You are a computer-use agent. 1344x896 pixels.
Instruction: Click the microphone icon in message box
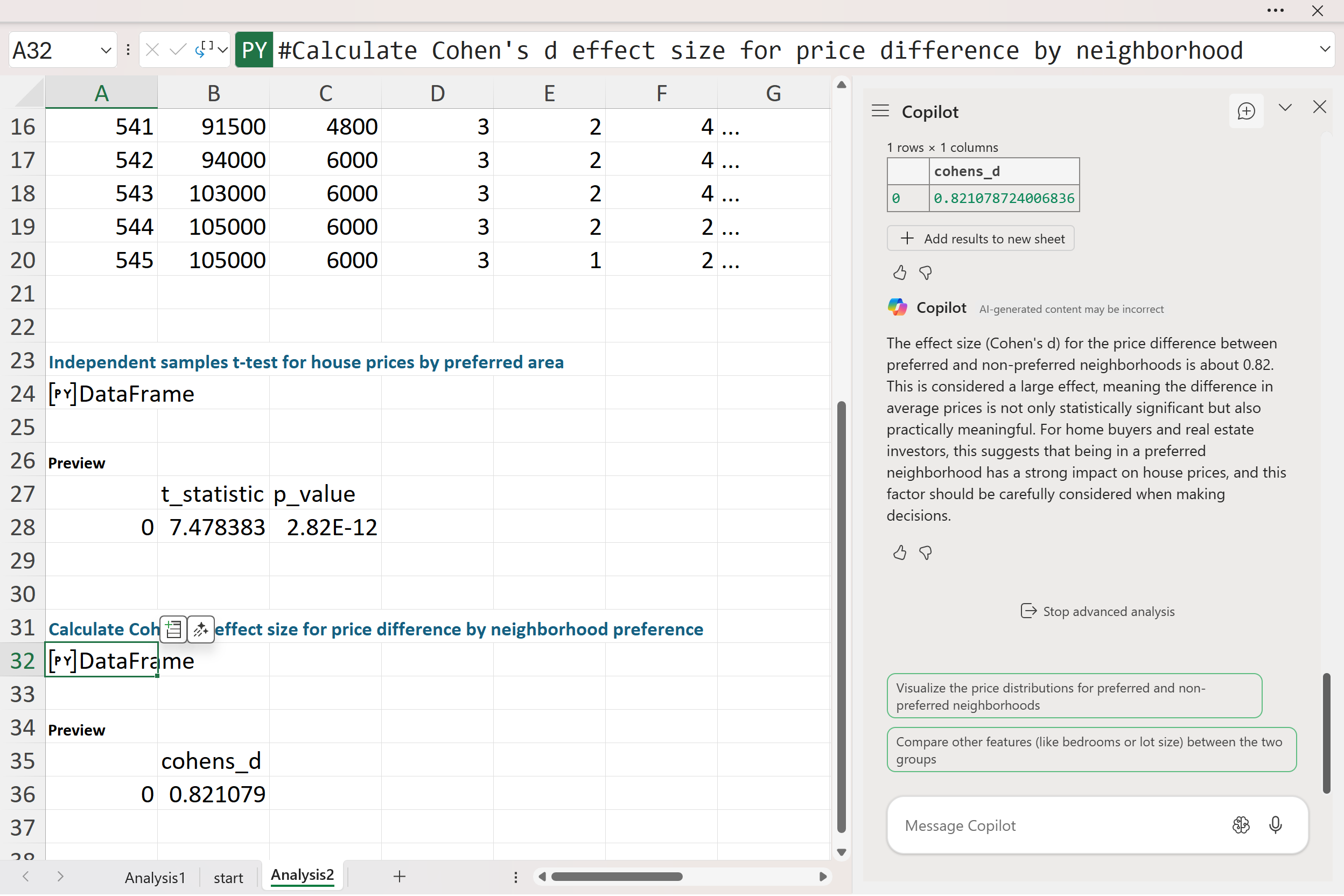(x=1275, y=824)
